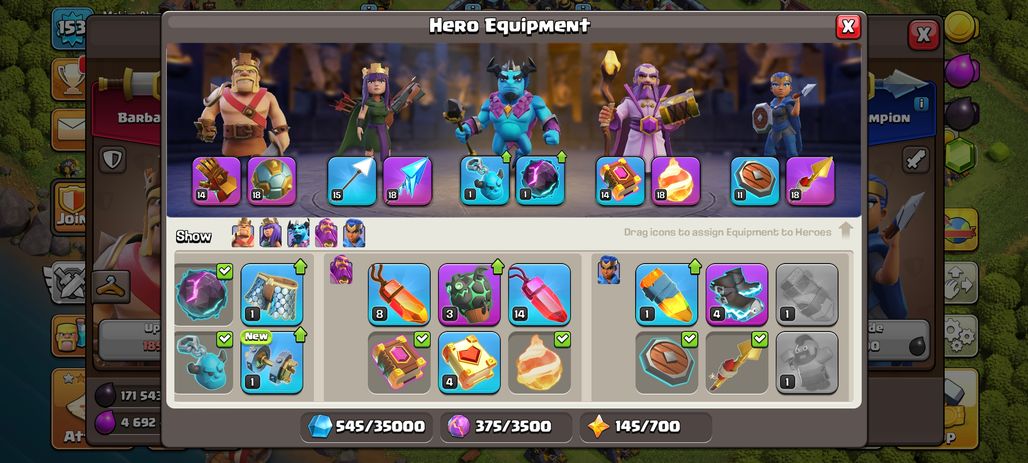Choose the level 4 electric boots equipment
Image resolution: width=1028 pixels, height=463 pixels.
coord(737,294)
